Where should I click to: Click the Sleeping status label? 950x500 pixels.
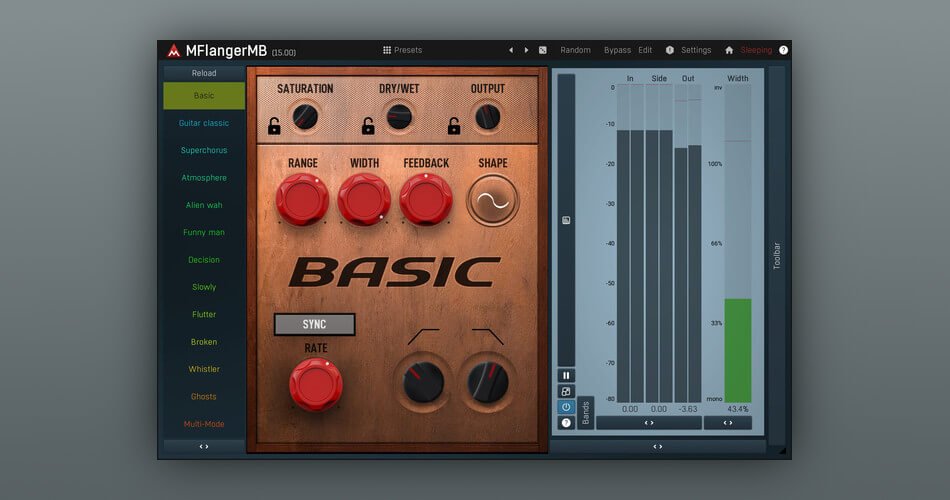click(x=756, y=50)
